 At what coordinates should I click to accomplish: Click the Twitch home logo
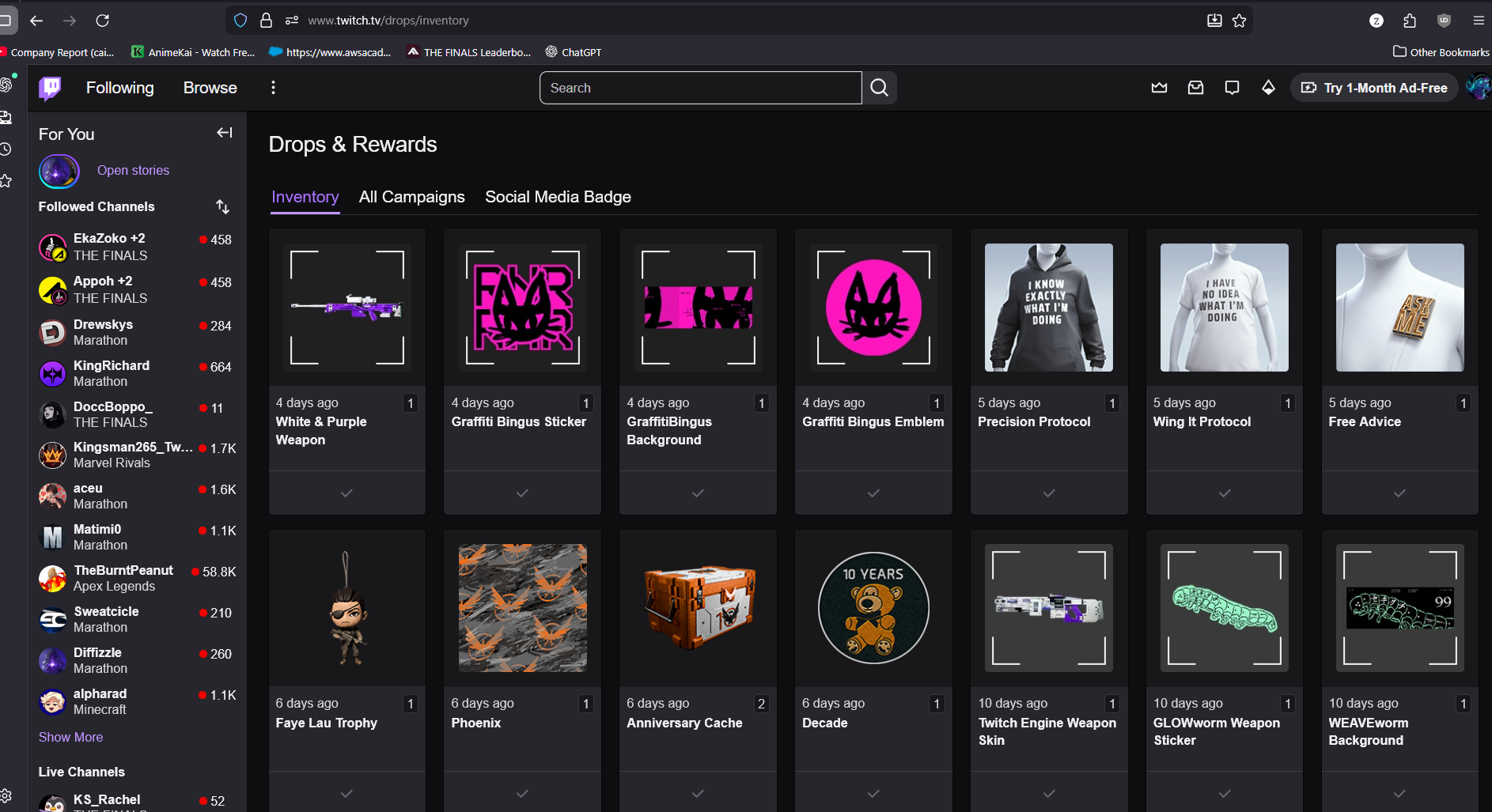[x=50, y=88]
